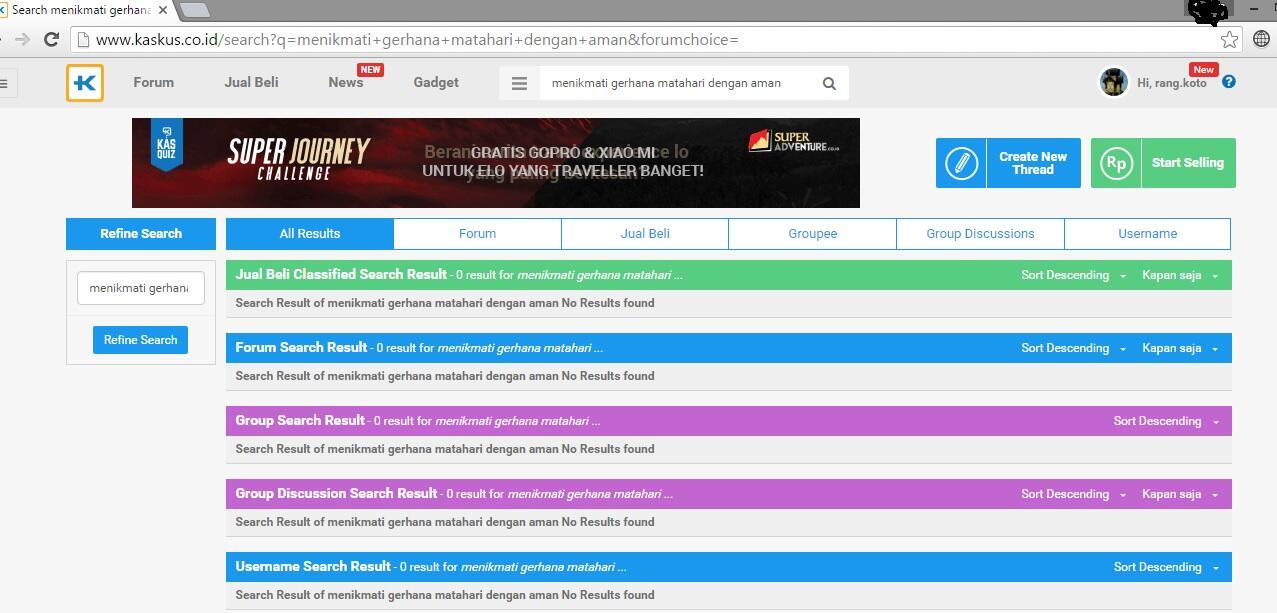Click the Group Discussion Search Result heading
The width and height of the screenshot is (1277, 613).
coord(336,493)
